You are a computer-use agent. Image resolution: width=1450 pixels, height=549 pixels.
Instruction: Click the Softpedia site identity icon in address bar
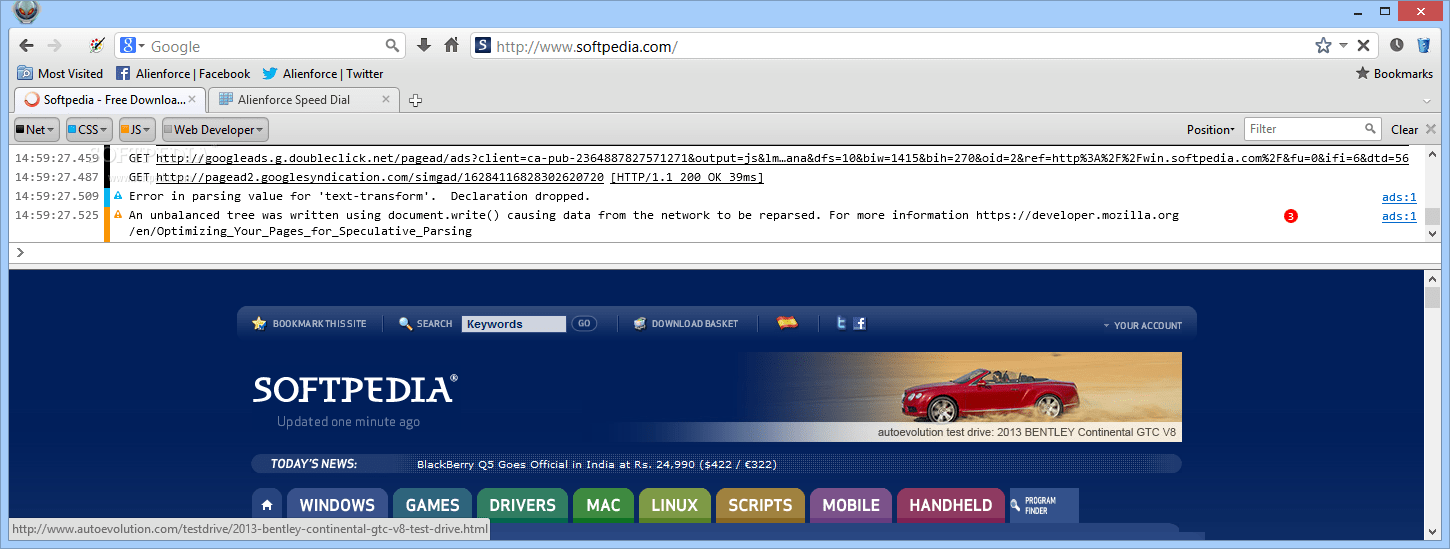point(483,46)
